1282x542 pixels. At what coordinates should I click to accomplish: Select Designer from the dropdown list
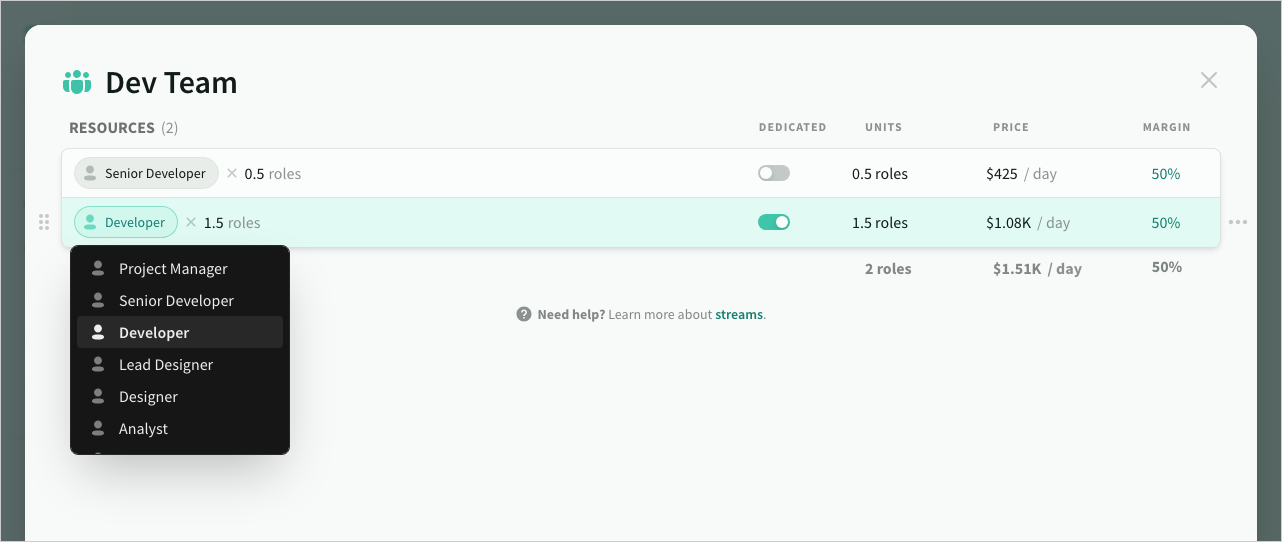148,396
